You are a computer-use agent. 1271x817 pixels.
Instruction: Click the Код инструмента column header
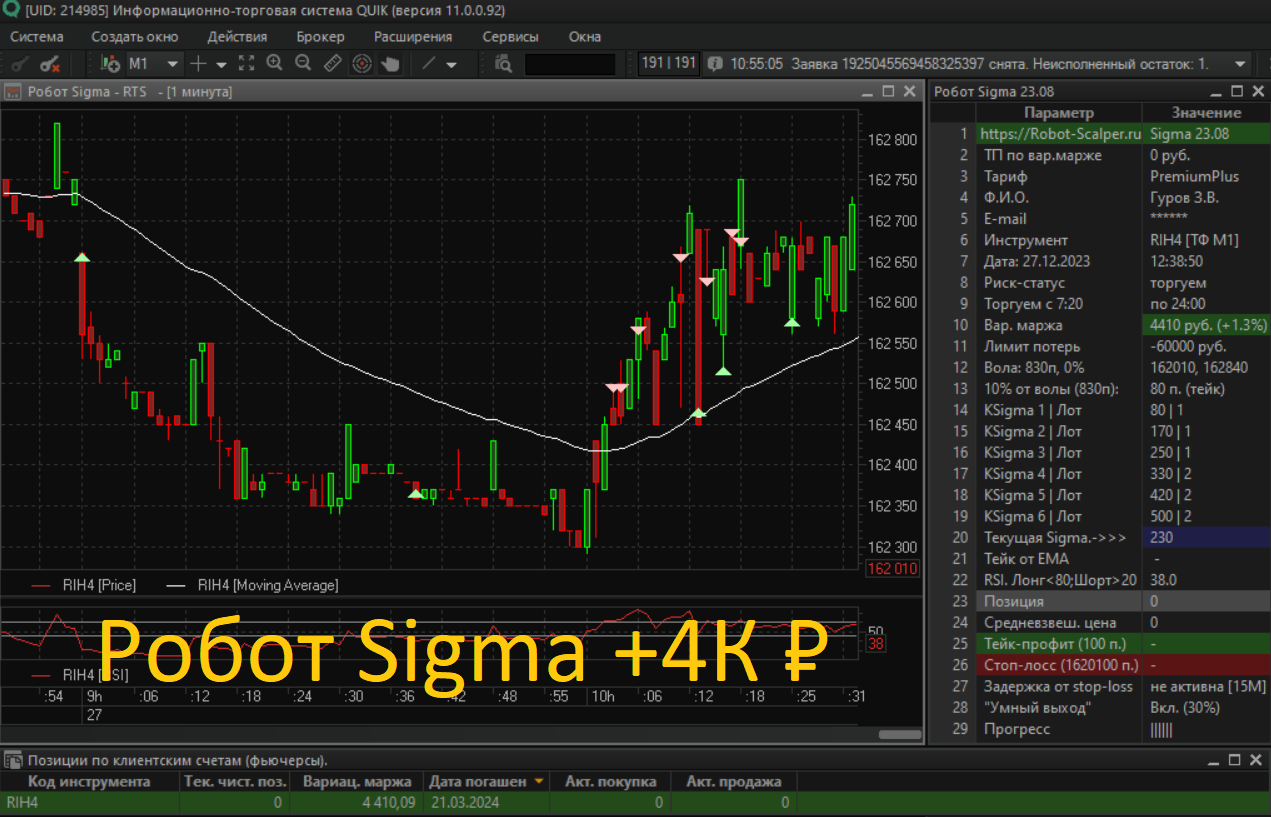[x=90, y=781]
